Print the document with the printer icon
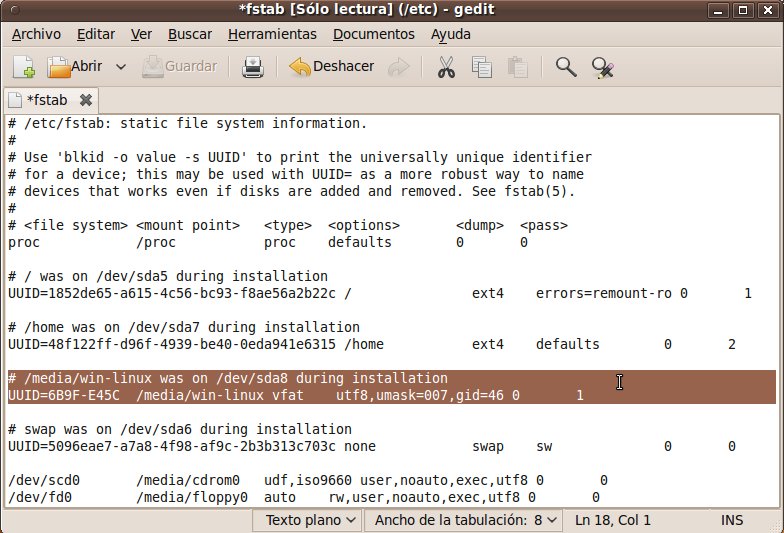Screen dimensions: 784x533 tap(252, 66)
